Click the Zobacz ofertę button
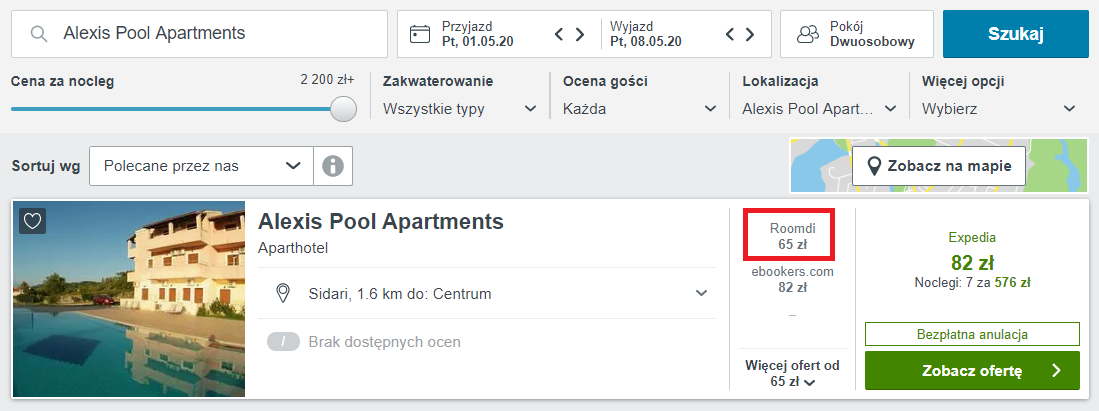The width and height of the screenshot is (1099, 411). (972, 371)
